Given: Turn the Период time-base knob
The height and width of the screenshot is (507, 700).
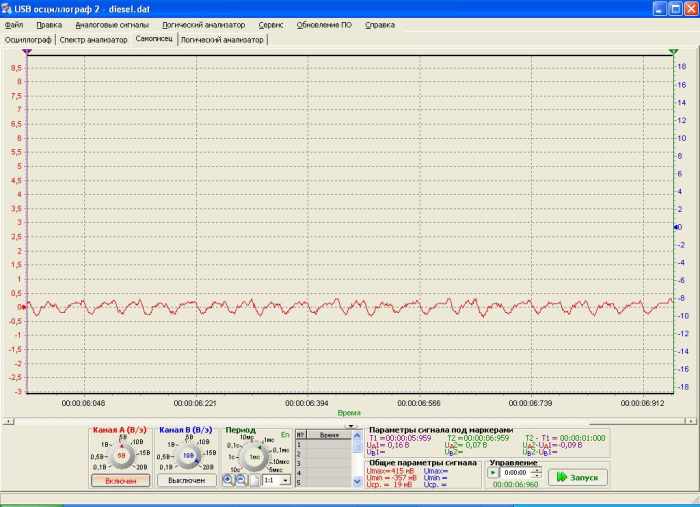Looking at the screenshot, I should (x=254, y=457).
